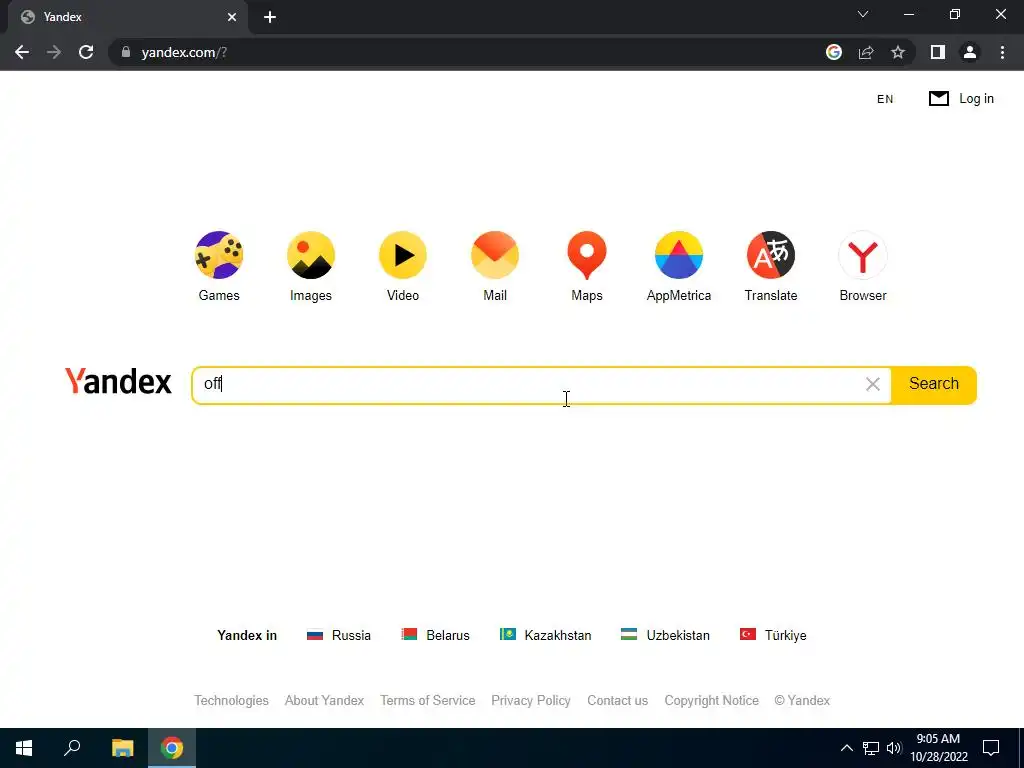
Task: Expand the tab search chevron
Action: tap(863, 14)
